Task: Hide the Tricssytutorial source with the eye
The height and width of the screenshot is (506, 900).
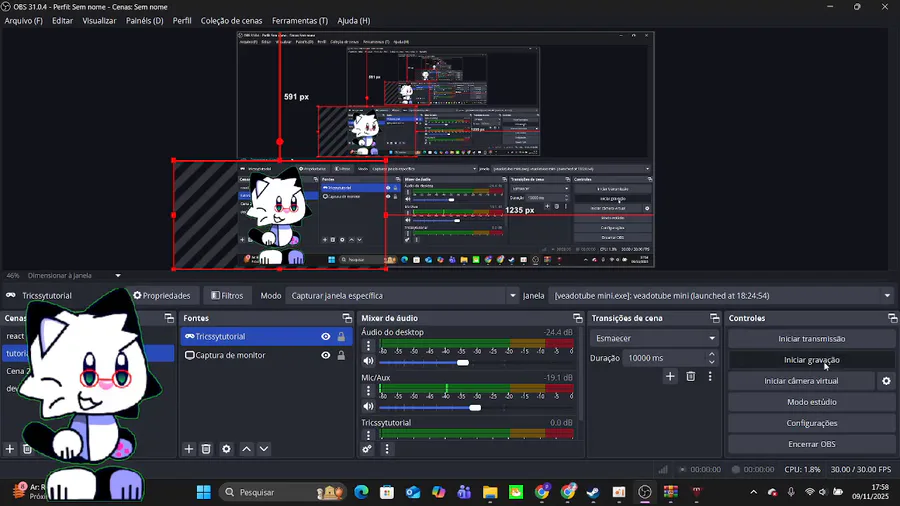Action: 325,337
